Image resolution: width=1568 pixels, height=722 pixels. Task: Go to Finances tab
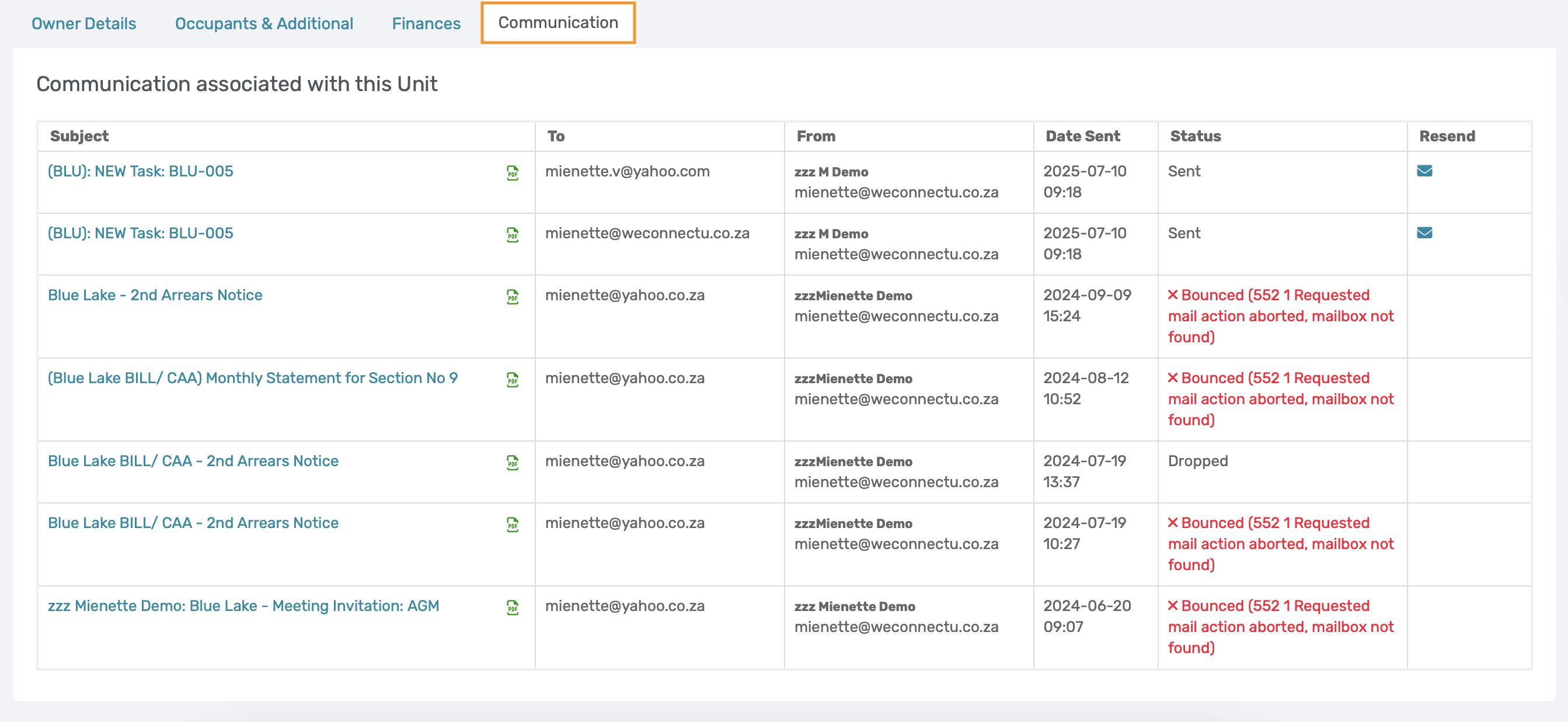click(x=426, y=23)
